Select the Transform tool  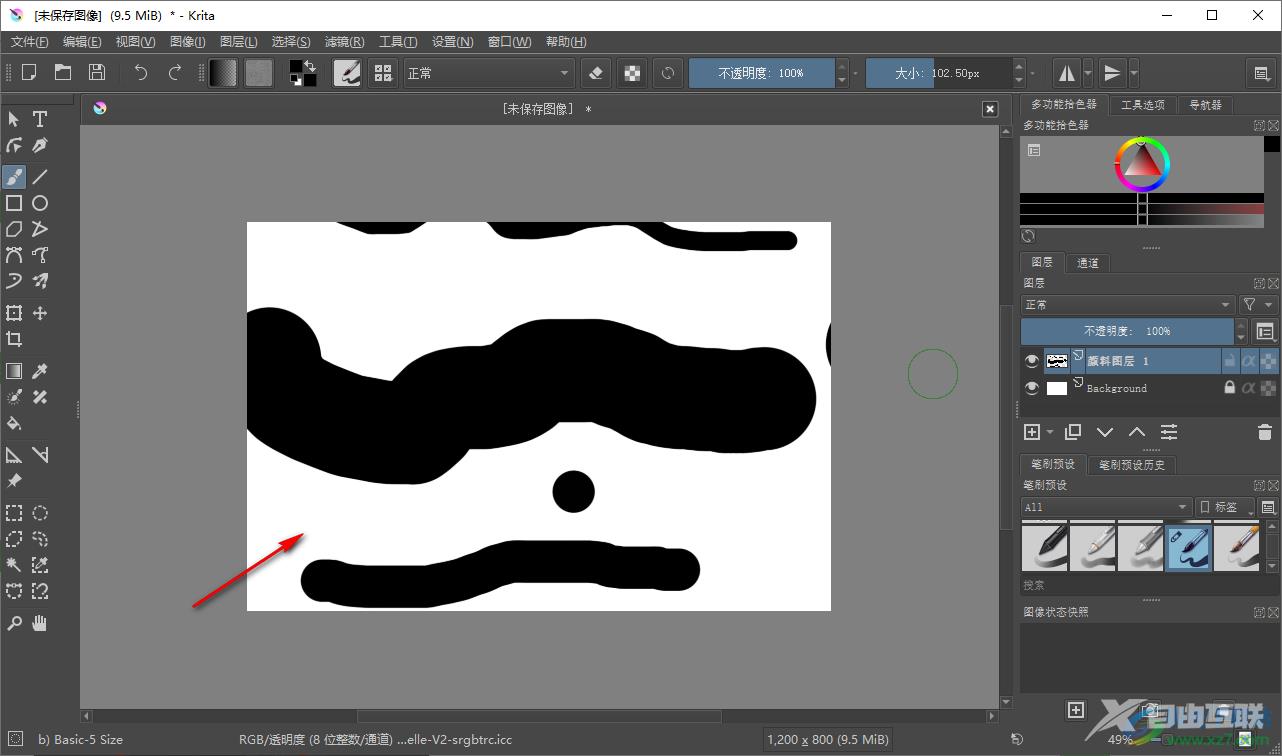pos(14,313)
